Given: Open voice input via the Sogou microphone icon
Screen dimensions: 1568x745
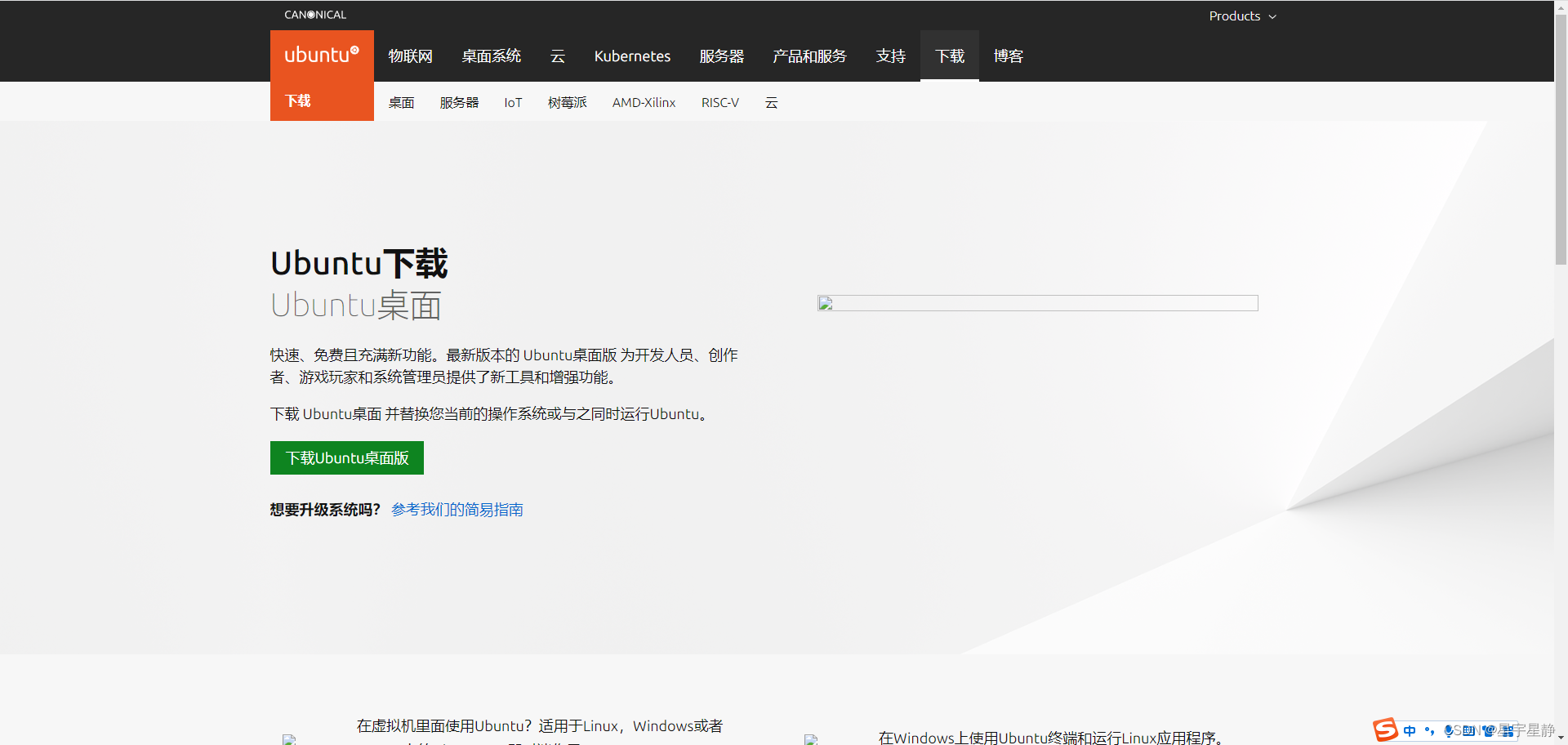Looking at the screenshot, I should [x=1448, y=729].
